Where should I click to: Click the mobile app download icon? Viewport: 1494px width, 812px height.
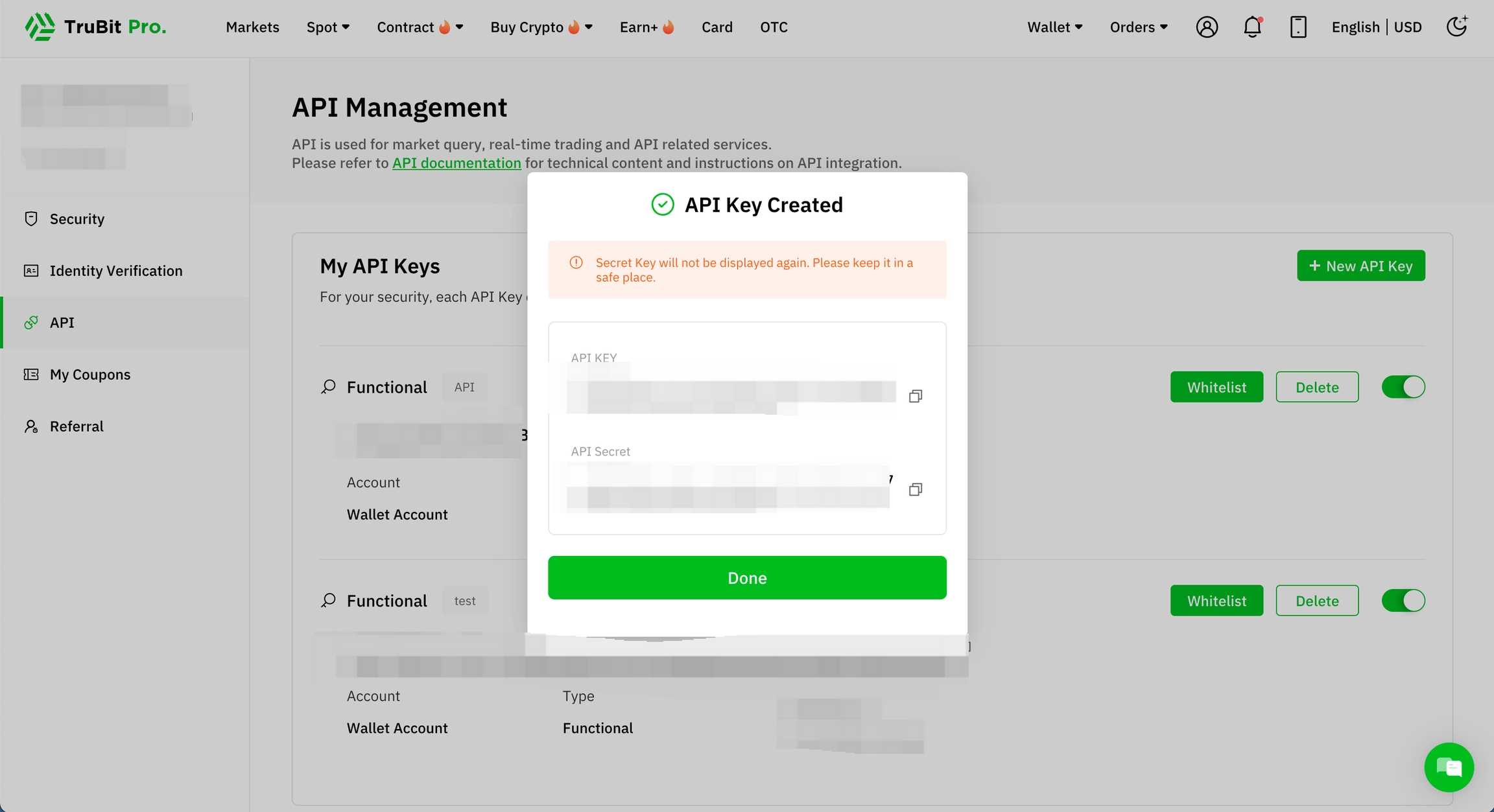[x=1298, y=27]
